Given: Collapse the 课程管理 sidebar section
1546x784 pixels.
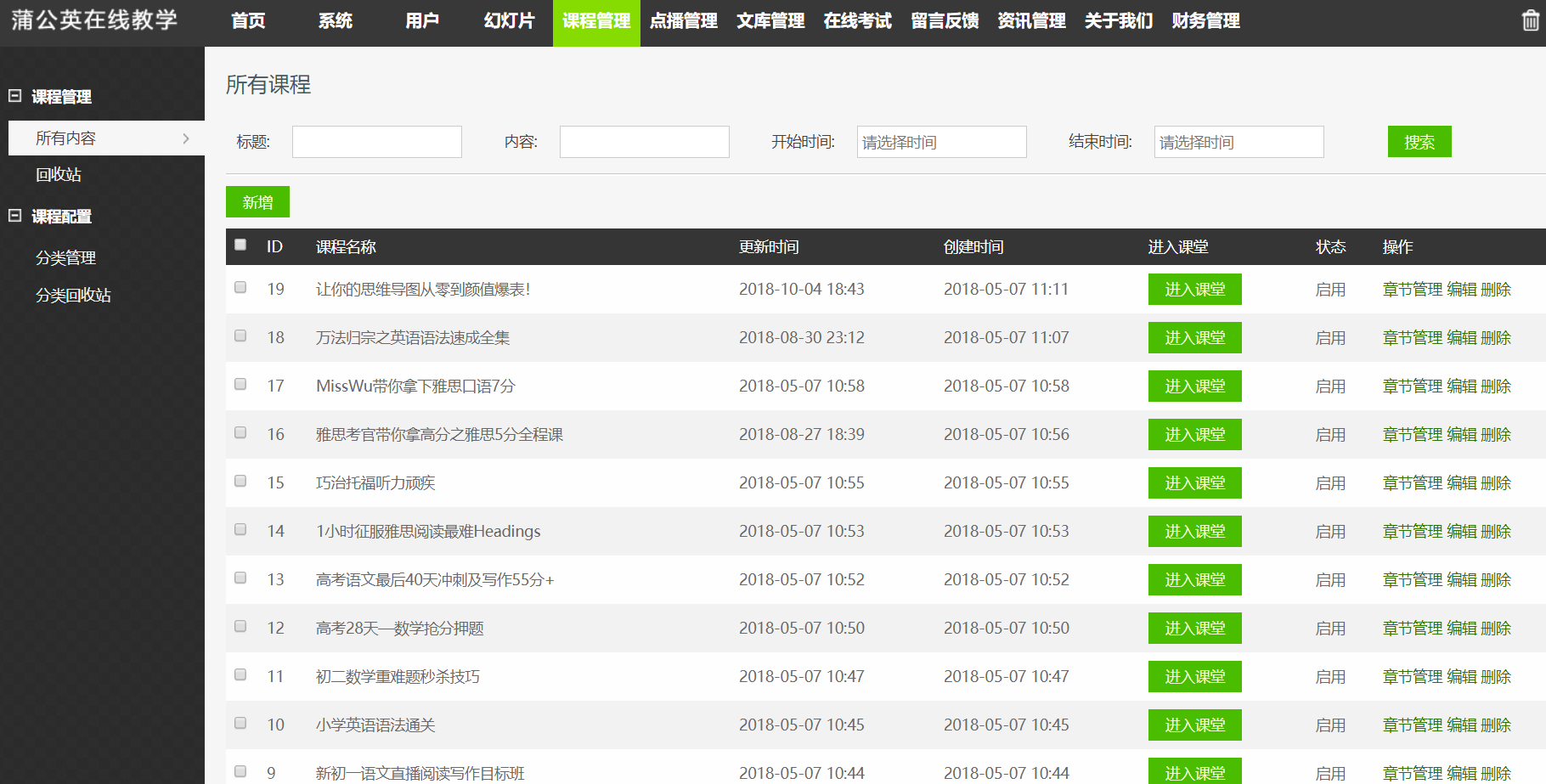Looking at the screenshot, I should tap(14, 96).
